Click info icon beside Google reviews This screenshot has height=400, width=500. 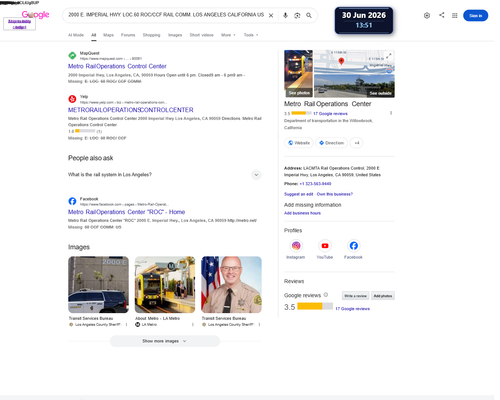tap(326, 295)
